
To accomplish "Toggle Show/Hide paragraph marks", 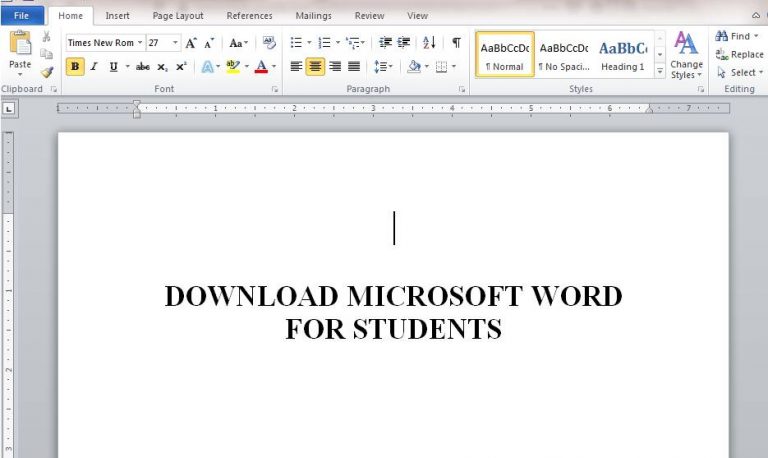I will click(456, 43).
